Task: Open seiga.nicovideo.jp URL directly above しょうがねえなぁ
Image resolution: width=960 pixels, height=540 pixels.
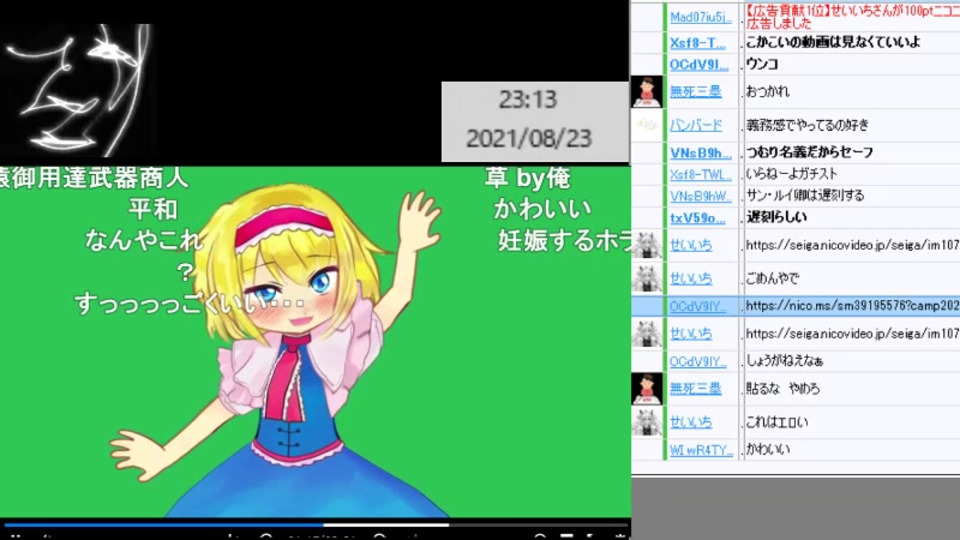Action: [x=852, y=334]
